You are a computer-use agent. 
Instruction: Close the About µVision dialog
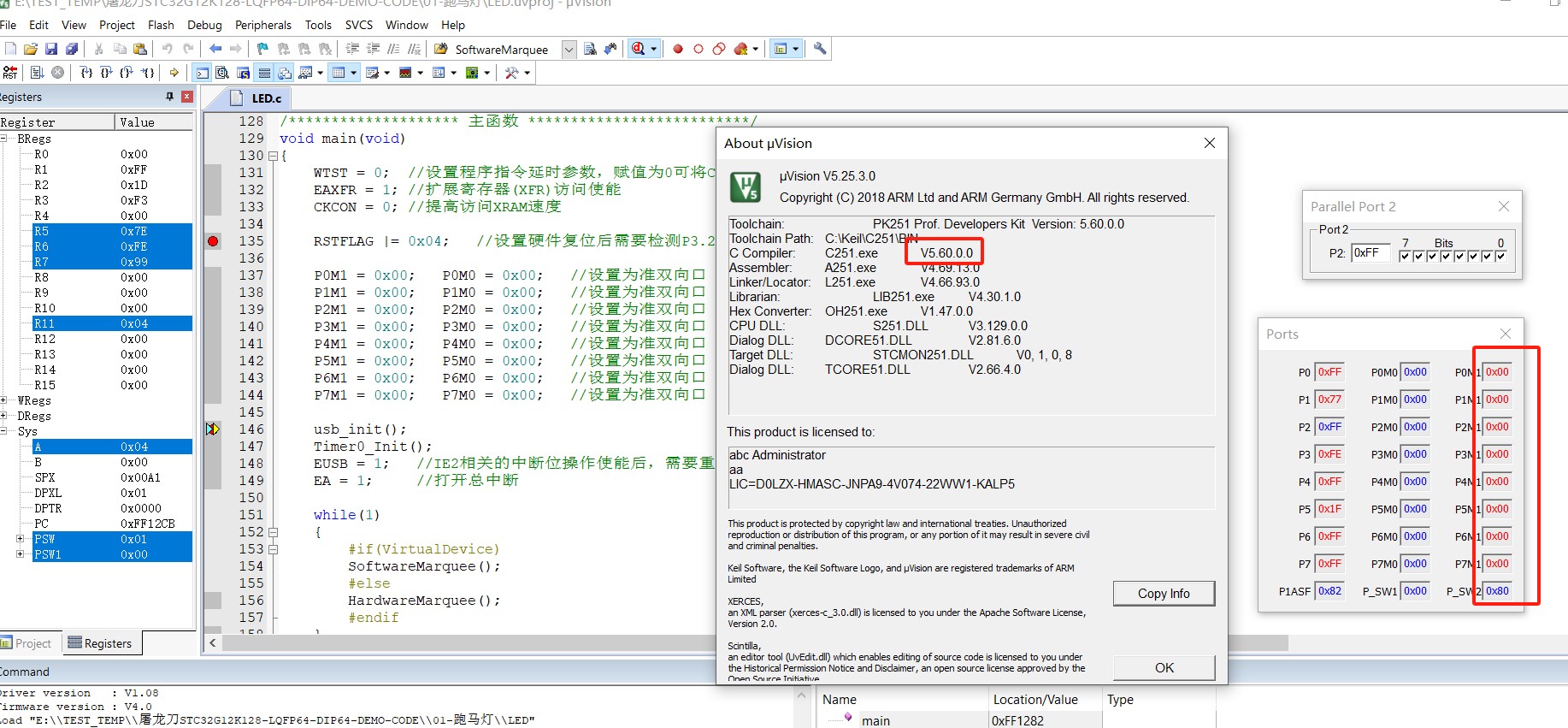pyautogui.click(x=1210, y=143)
